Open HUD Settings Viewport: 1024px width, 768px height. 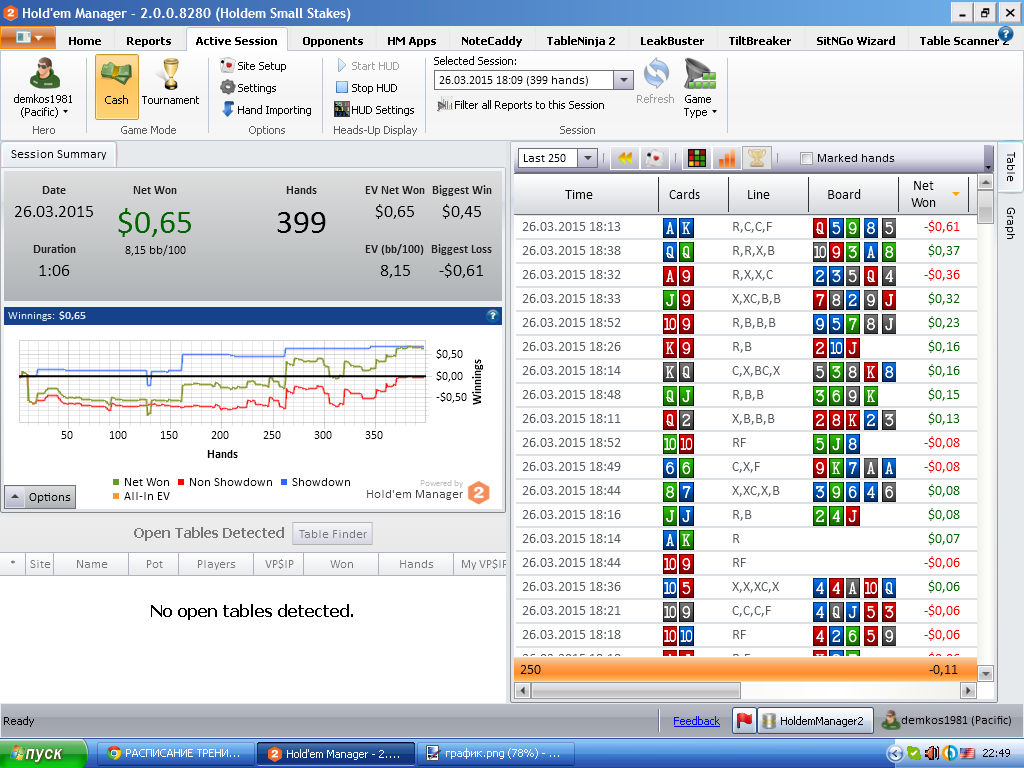tap(374, 110)
